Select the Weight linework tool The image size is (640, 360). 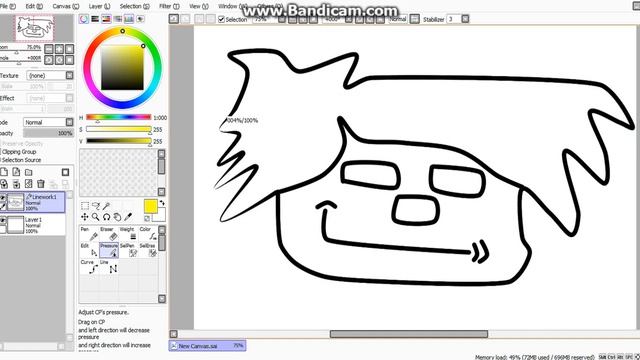click(x=128, y=233)
